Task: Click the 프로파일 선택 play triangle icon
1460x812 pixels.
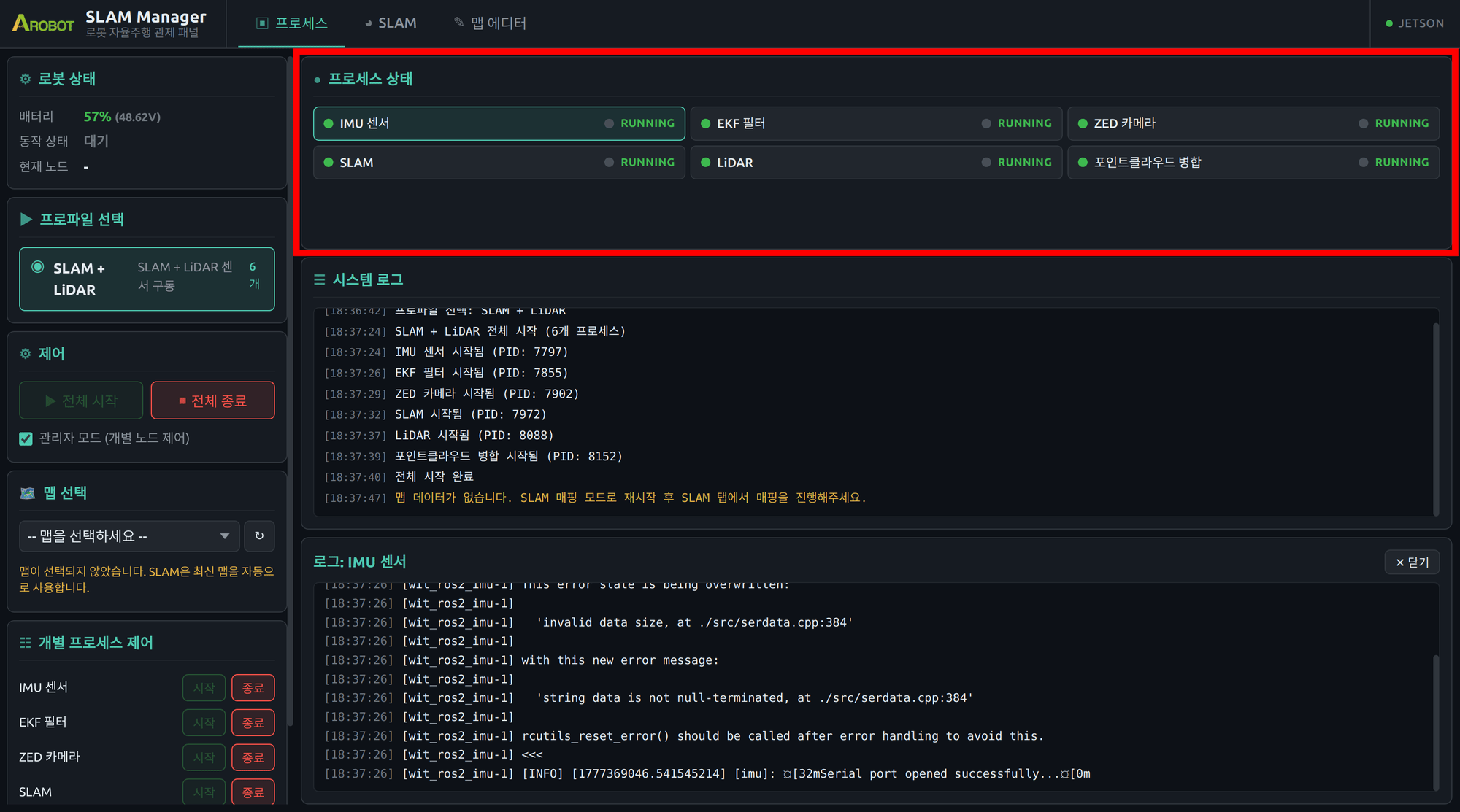Action: tap(26, 220)
